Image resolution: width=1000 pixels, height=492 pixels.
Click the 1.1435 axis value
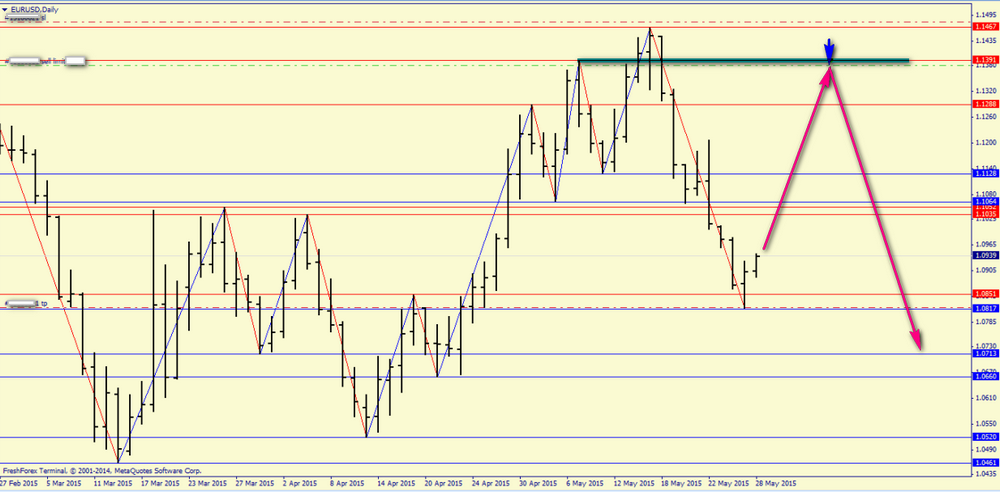click(986, 40)
